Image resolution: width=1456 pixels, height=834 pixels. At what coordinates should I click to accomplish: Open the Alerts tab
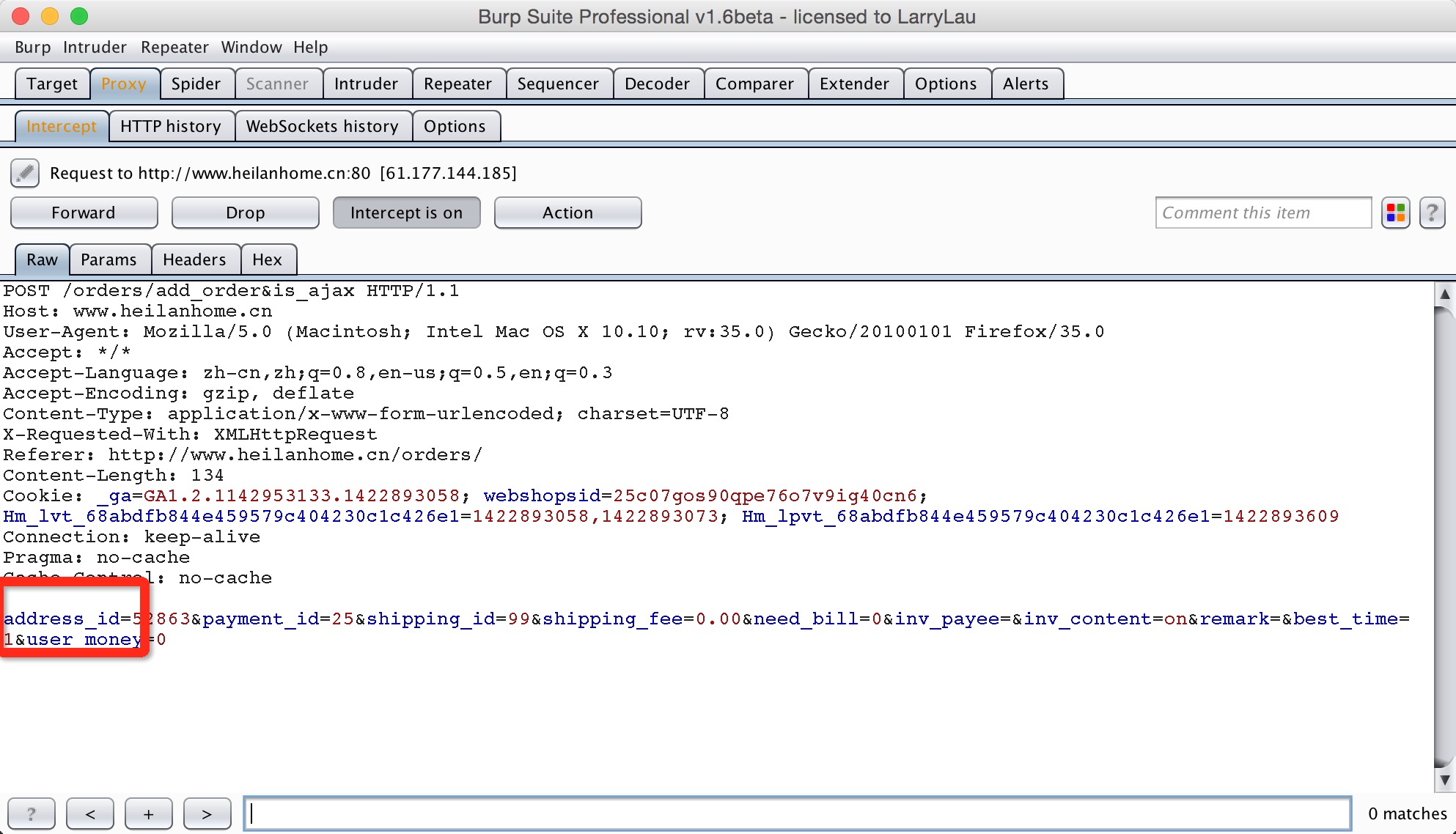(x=1026, y=84)
